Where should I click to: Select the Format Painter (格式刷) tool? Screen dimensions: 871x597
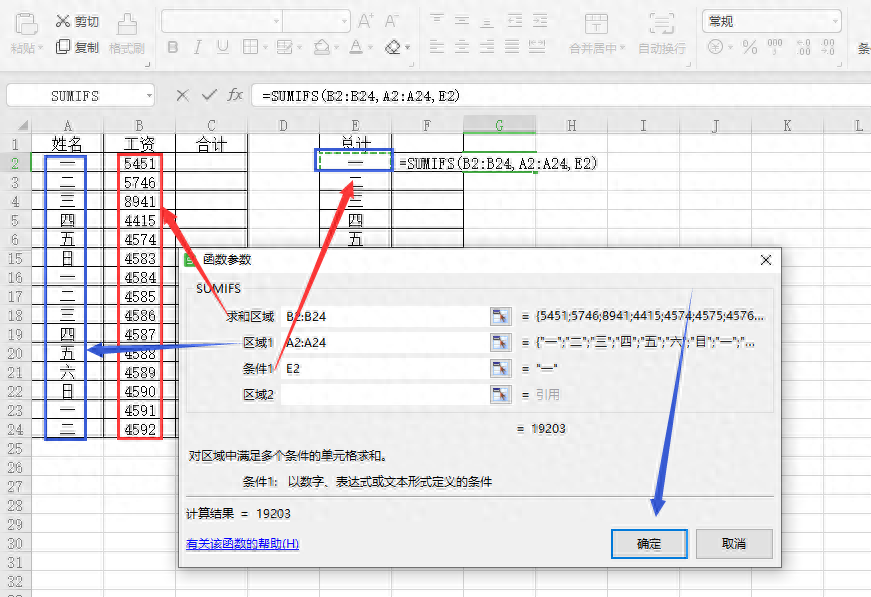(127, 33)
